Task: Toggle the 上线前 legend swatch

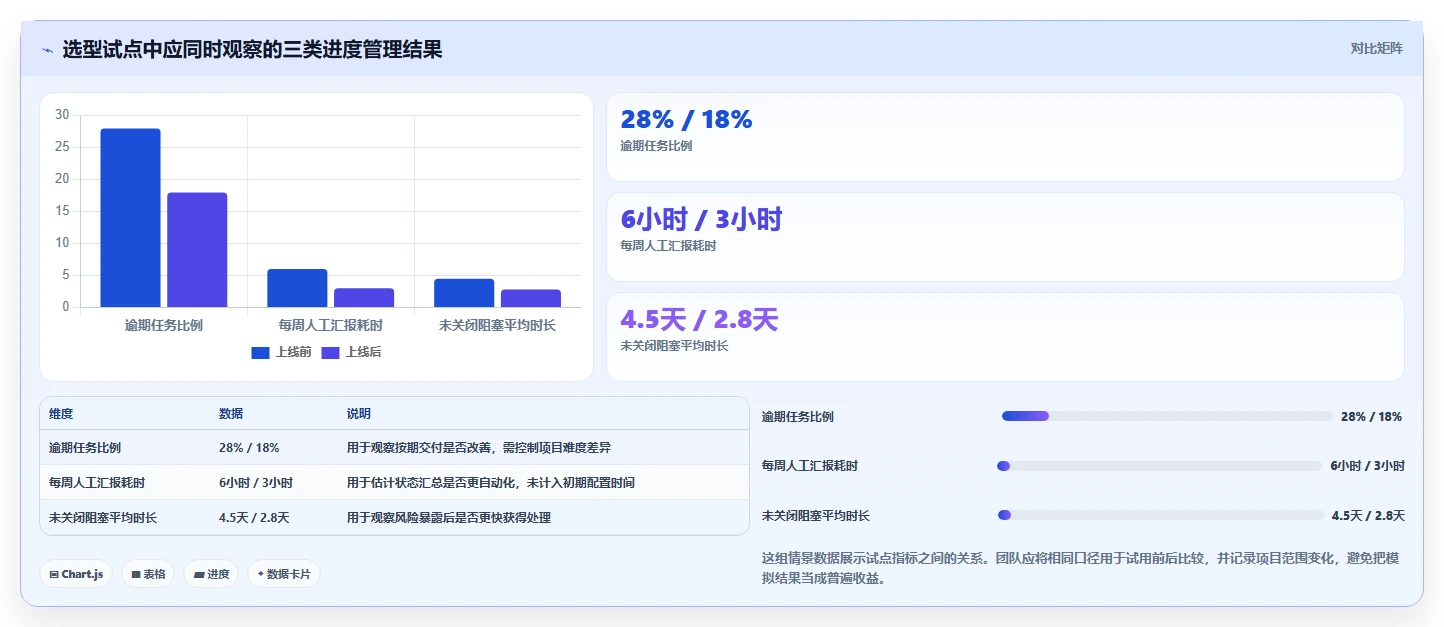Action: click(260, 352)
